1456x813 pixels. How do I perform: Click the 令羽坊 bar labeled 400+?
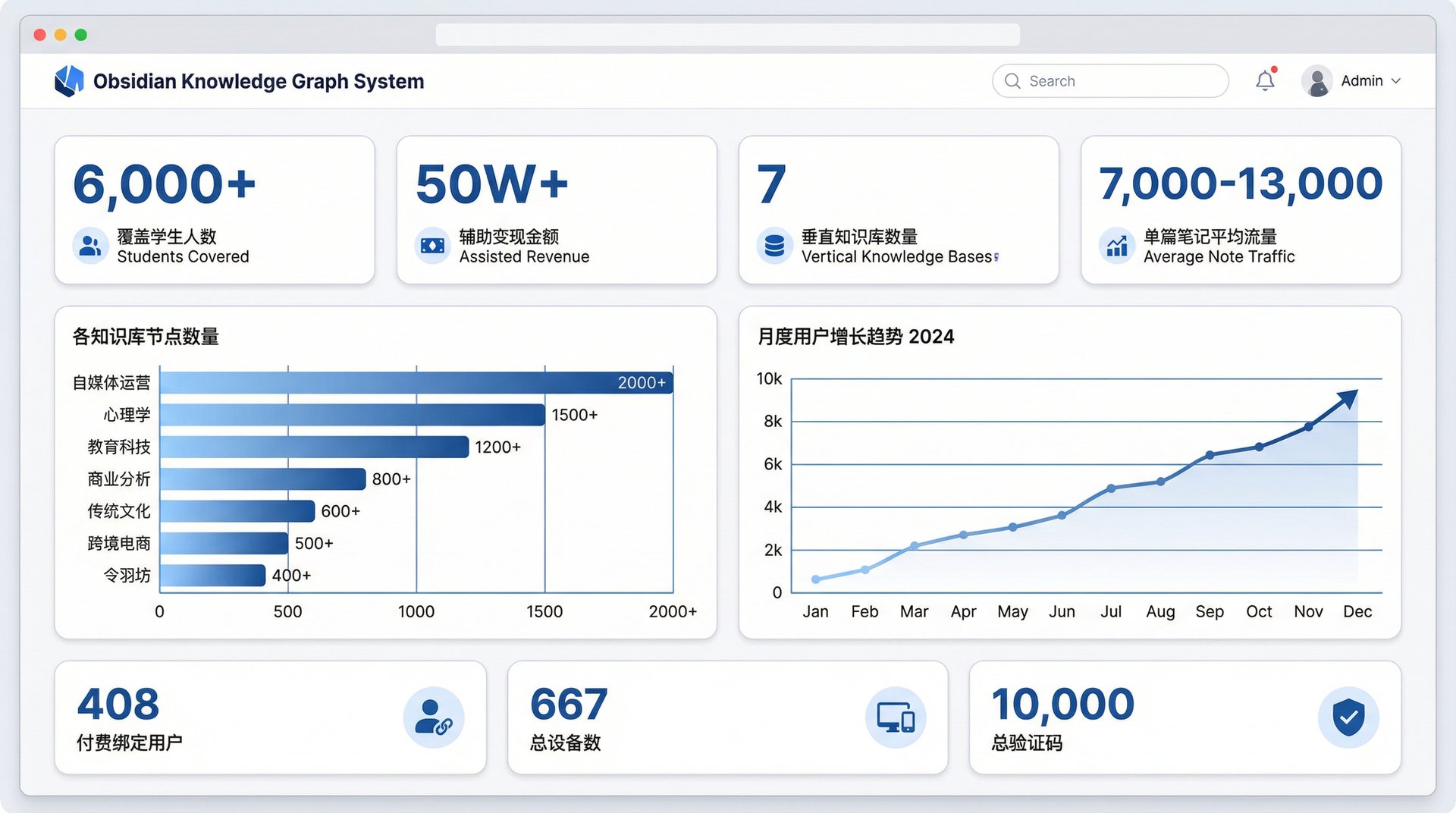point(212,576)
